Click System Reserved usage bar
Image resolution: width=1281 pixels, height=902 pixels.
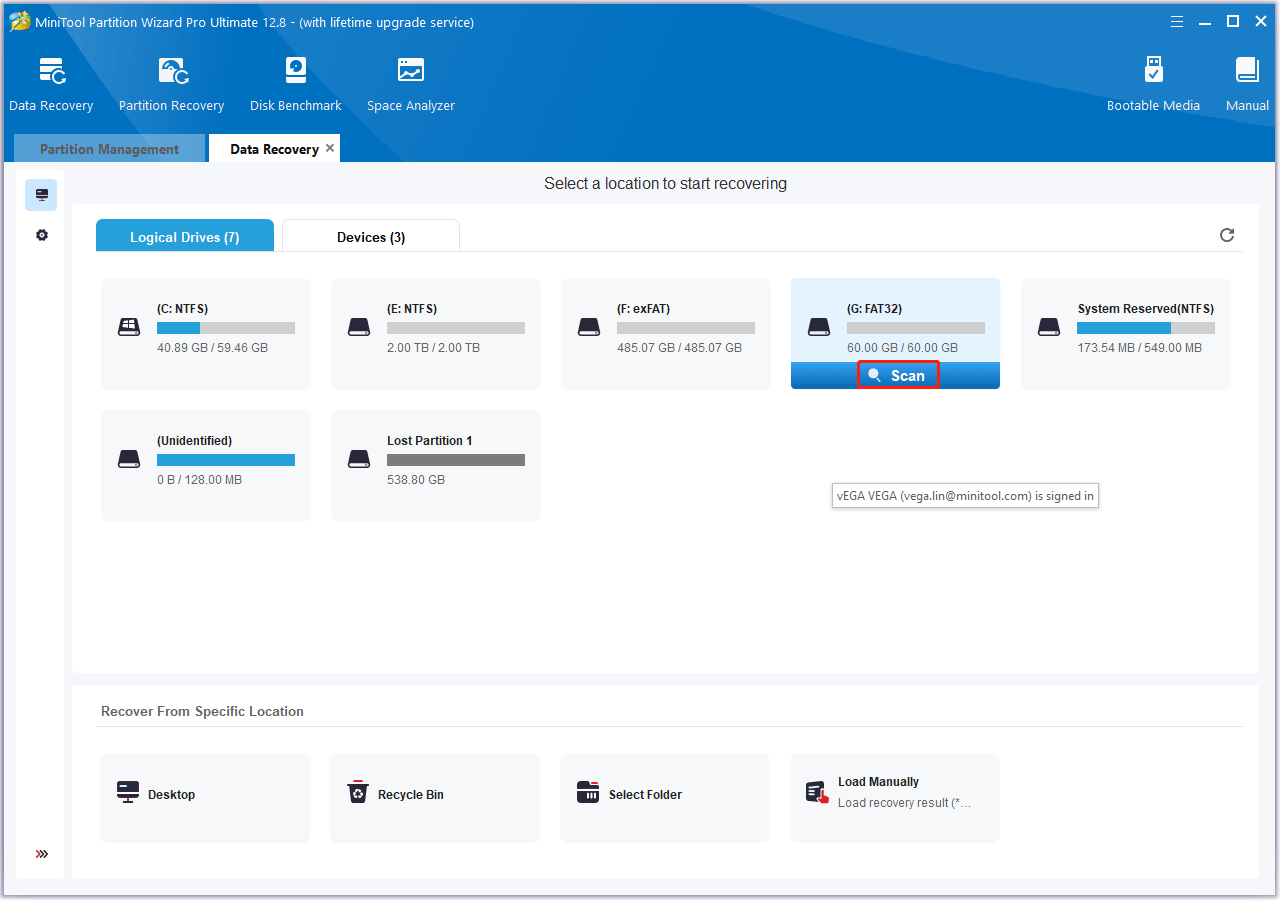coord(1146,328)
